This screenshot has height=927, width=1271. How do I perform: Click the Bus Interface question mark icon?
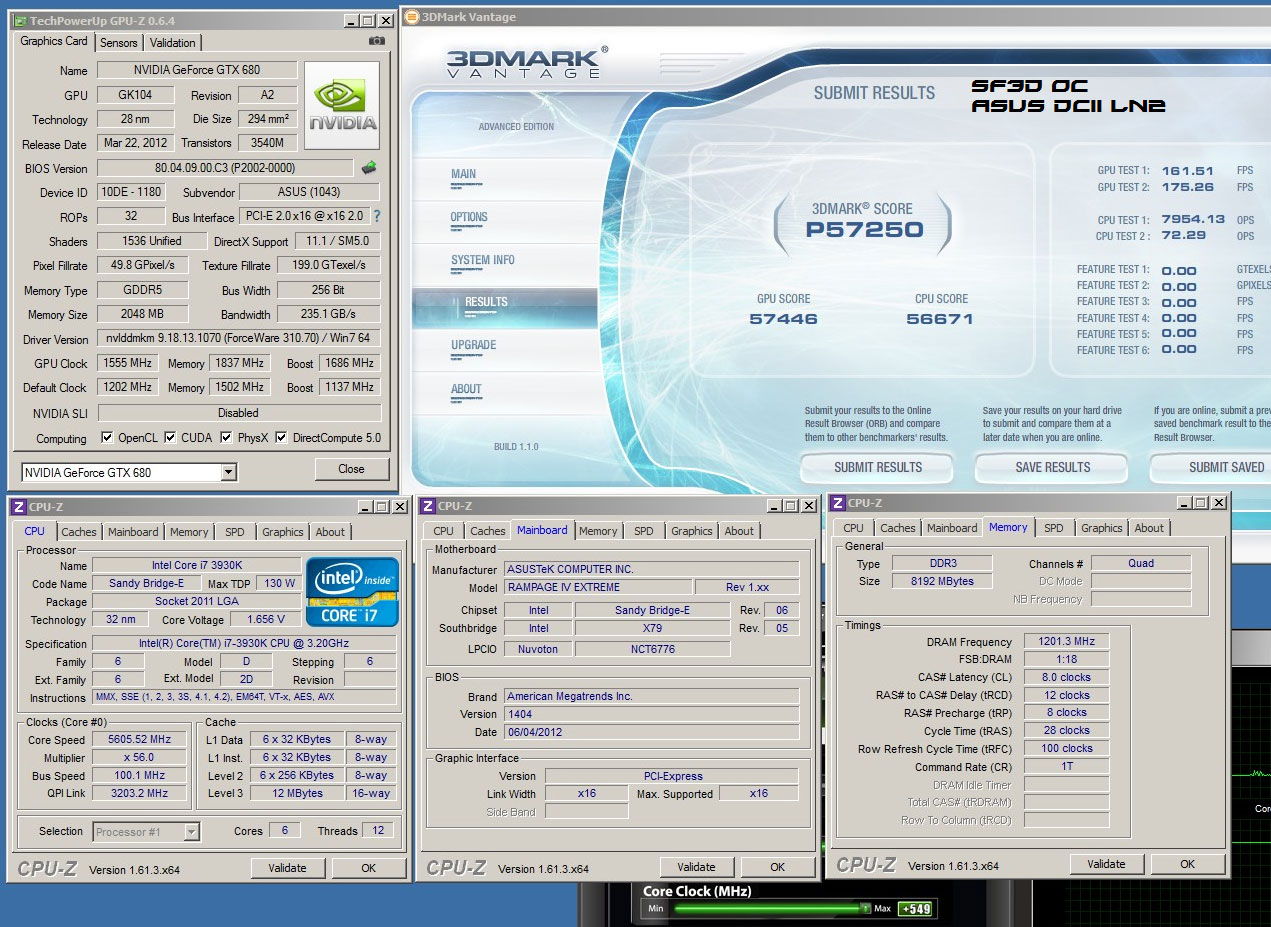coord(377,216)
